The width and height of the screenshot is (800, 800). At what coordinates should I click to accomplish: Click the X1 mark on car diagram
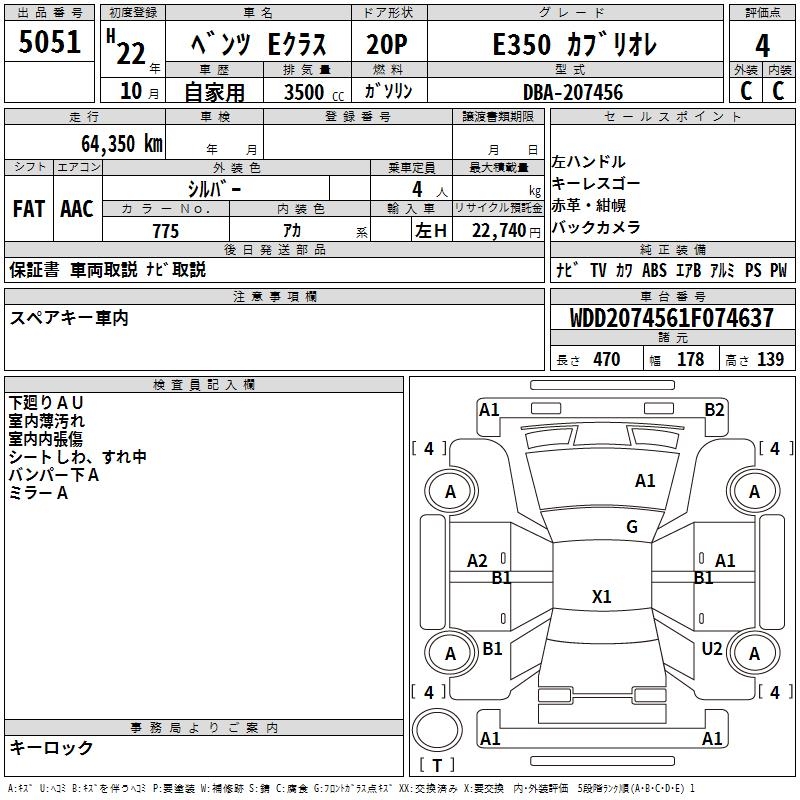click(602, 596)
